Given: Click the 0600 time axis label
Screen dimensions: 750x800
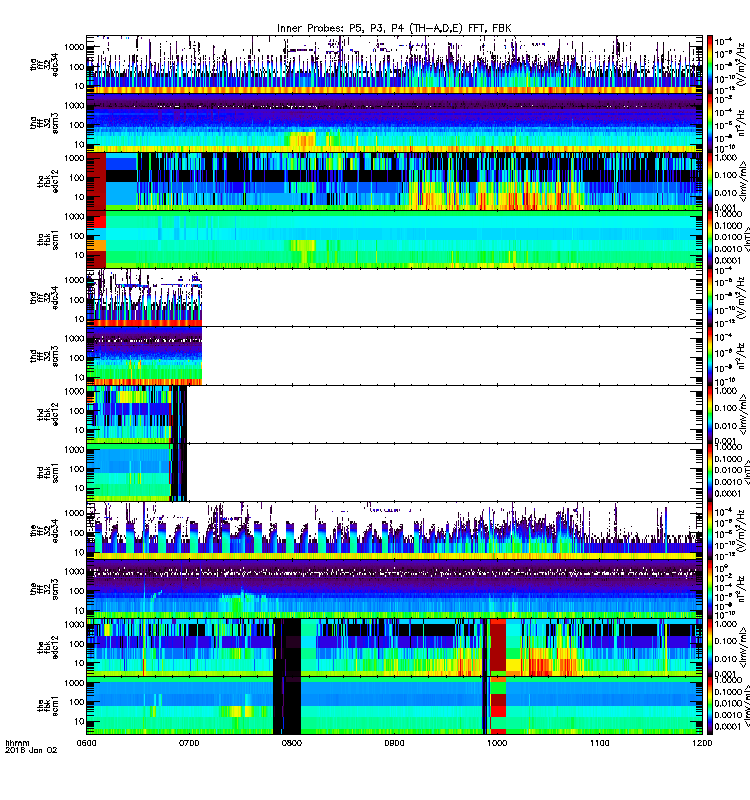Looking at the screenshot, I should pyautogui.click(x=86, y=743).
